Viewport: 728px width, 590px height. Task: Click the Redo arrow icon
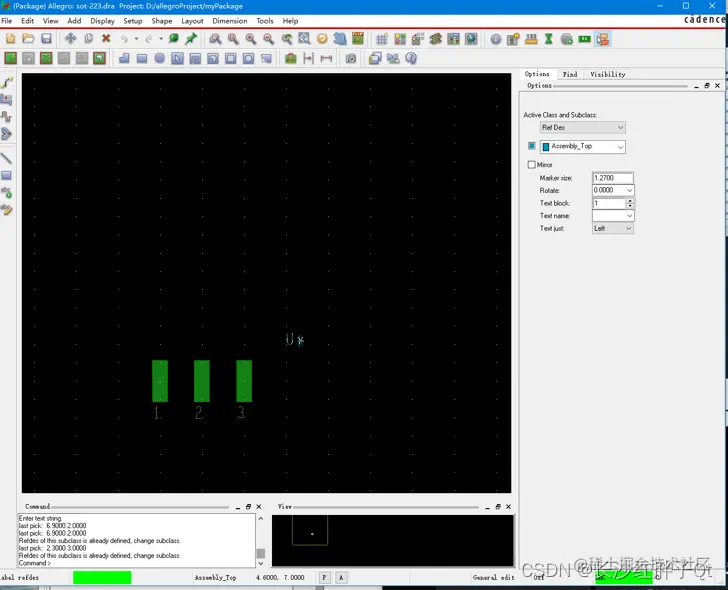[x=149, y=39]
